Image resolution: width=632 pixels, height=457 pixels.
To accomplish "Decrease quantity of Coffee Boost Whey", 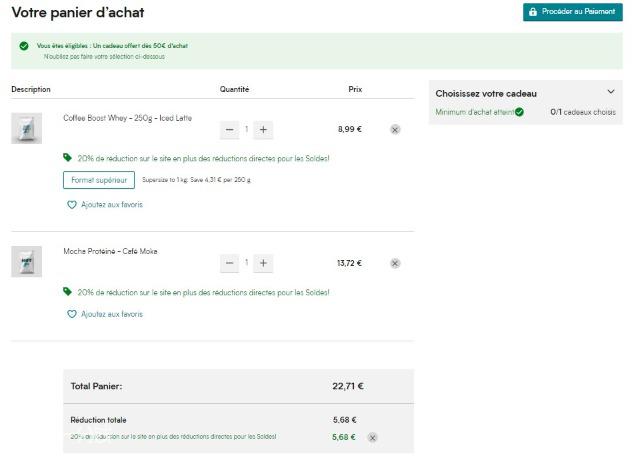I will (x=229, y=130).
